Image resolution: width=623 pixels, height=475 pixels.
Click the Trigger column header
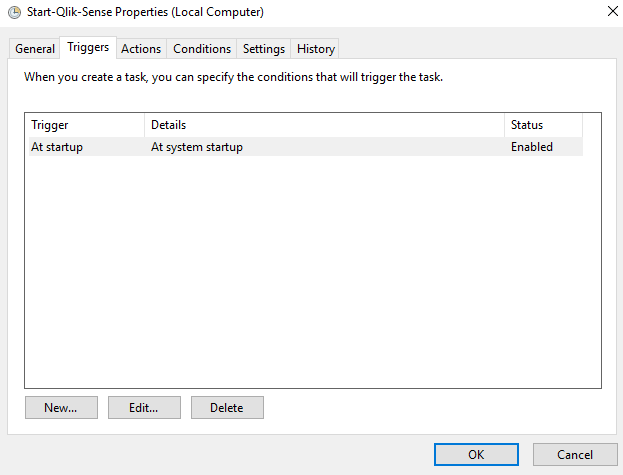(86, 125)
